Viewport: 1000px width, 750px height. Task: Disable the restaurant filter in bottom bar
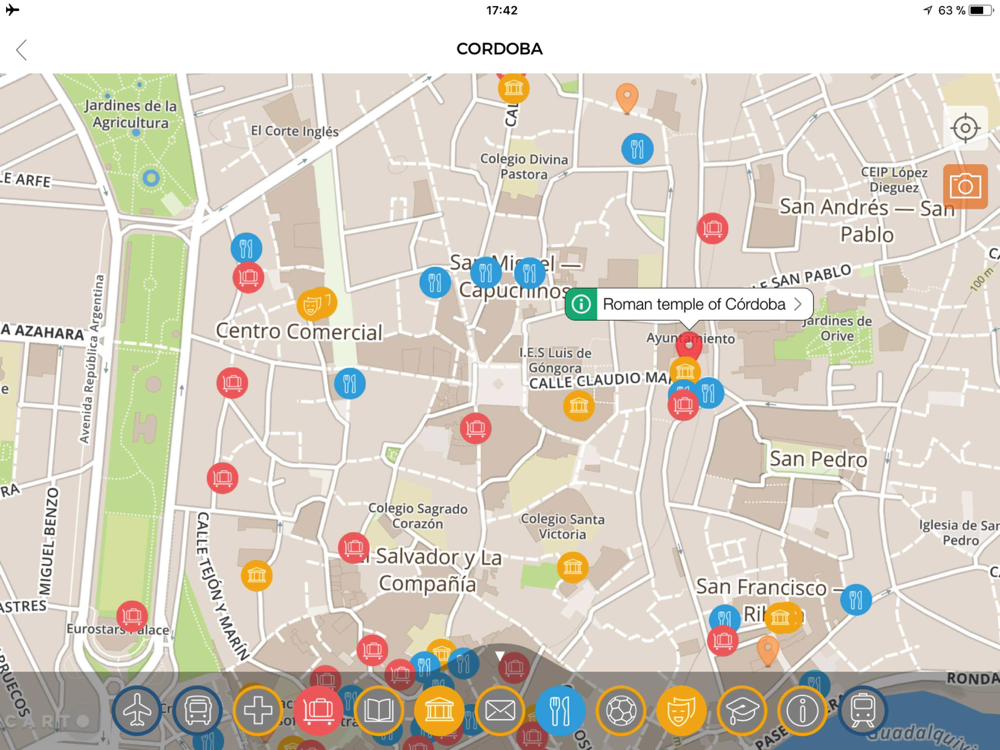pos(560,710)
